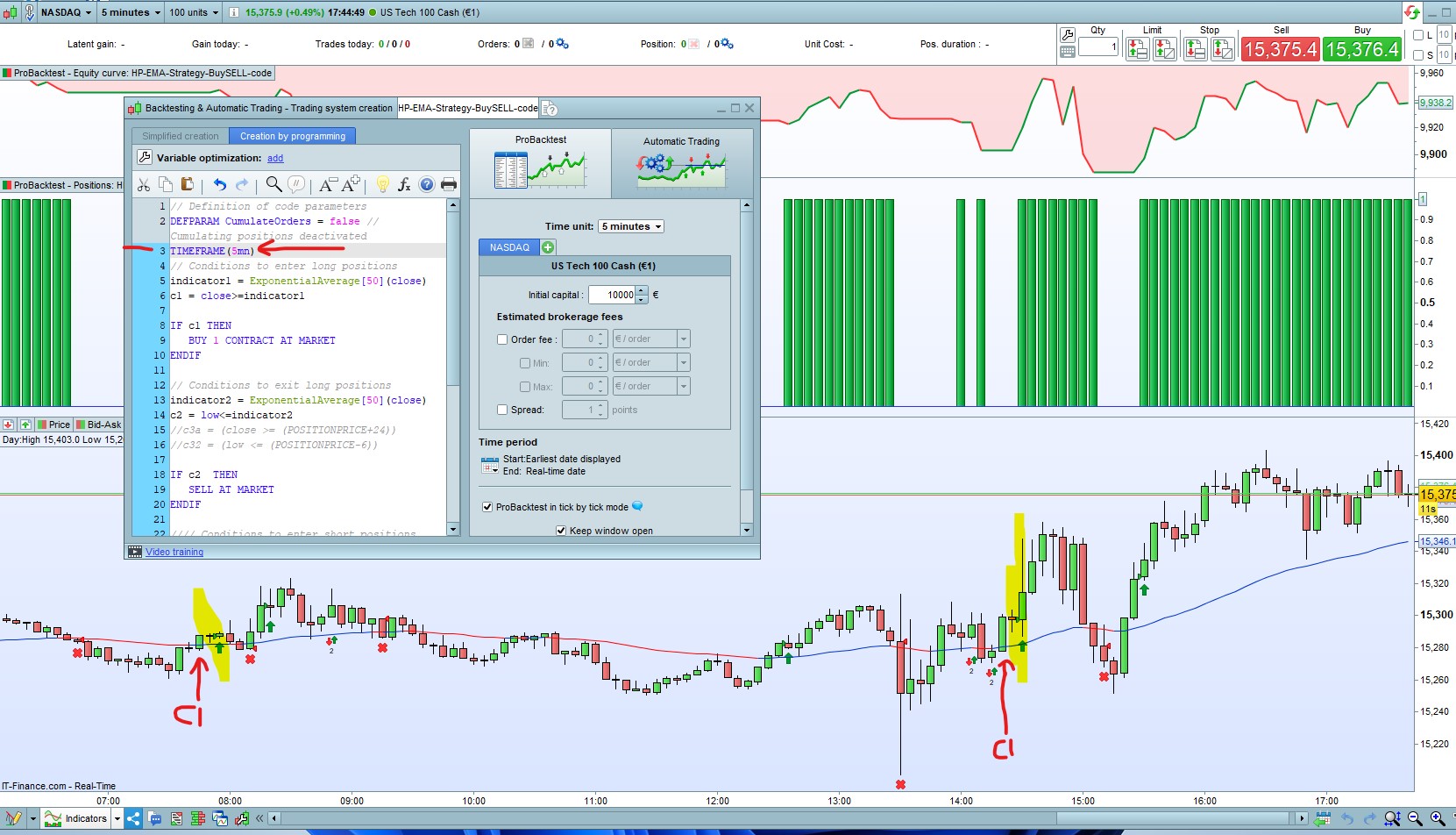Untick ProBacktest in tick by tick mode

pos(487,507)
